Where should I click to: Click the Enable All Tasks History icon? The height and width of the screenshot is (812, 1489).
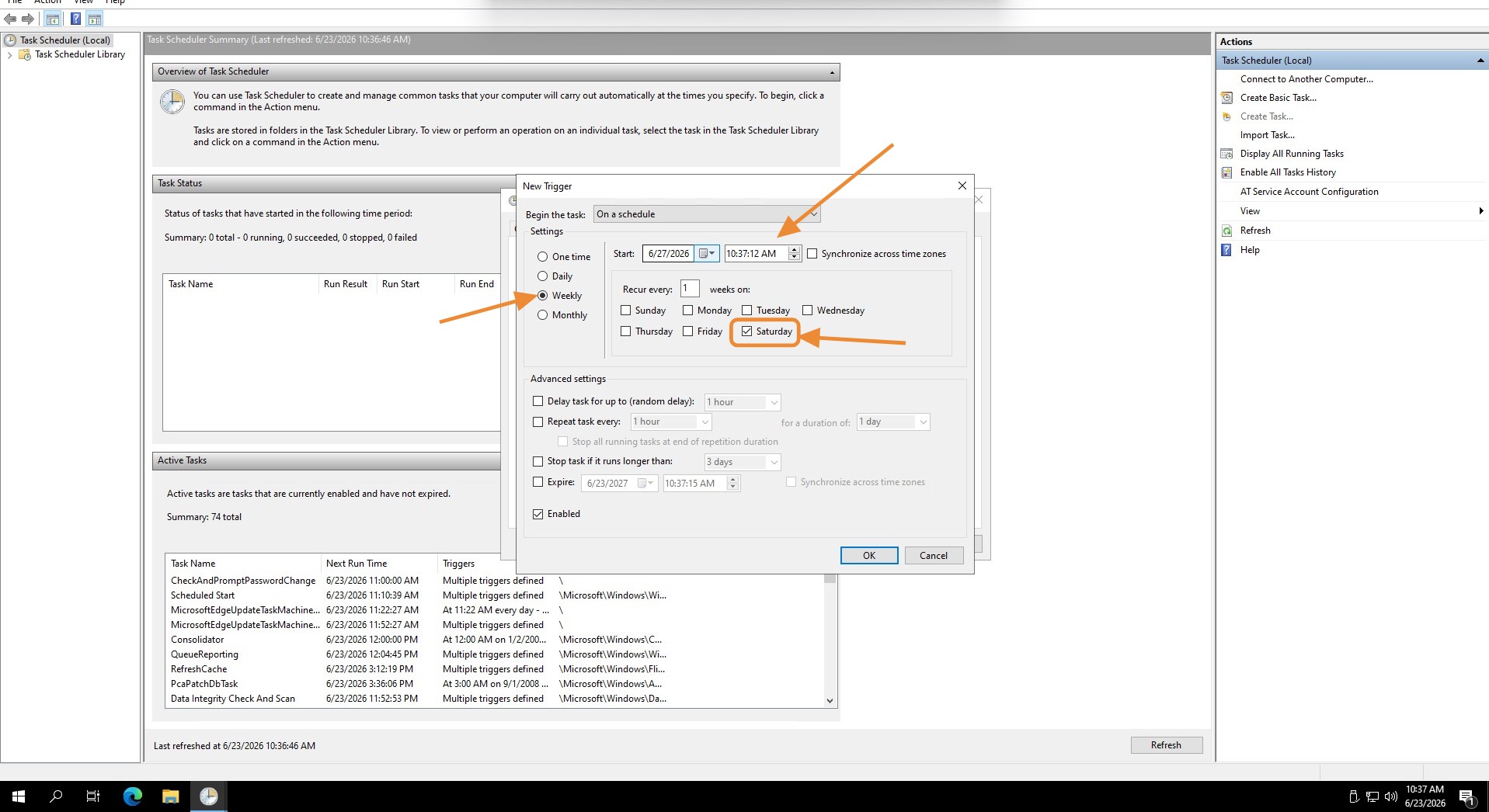[1226, 172]
